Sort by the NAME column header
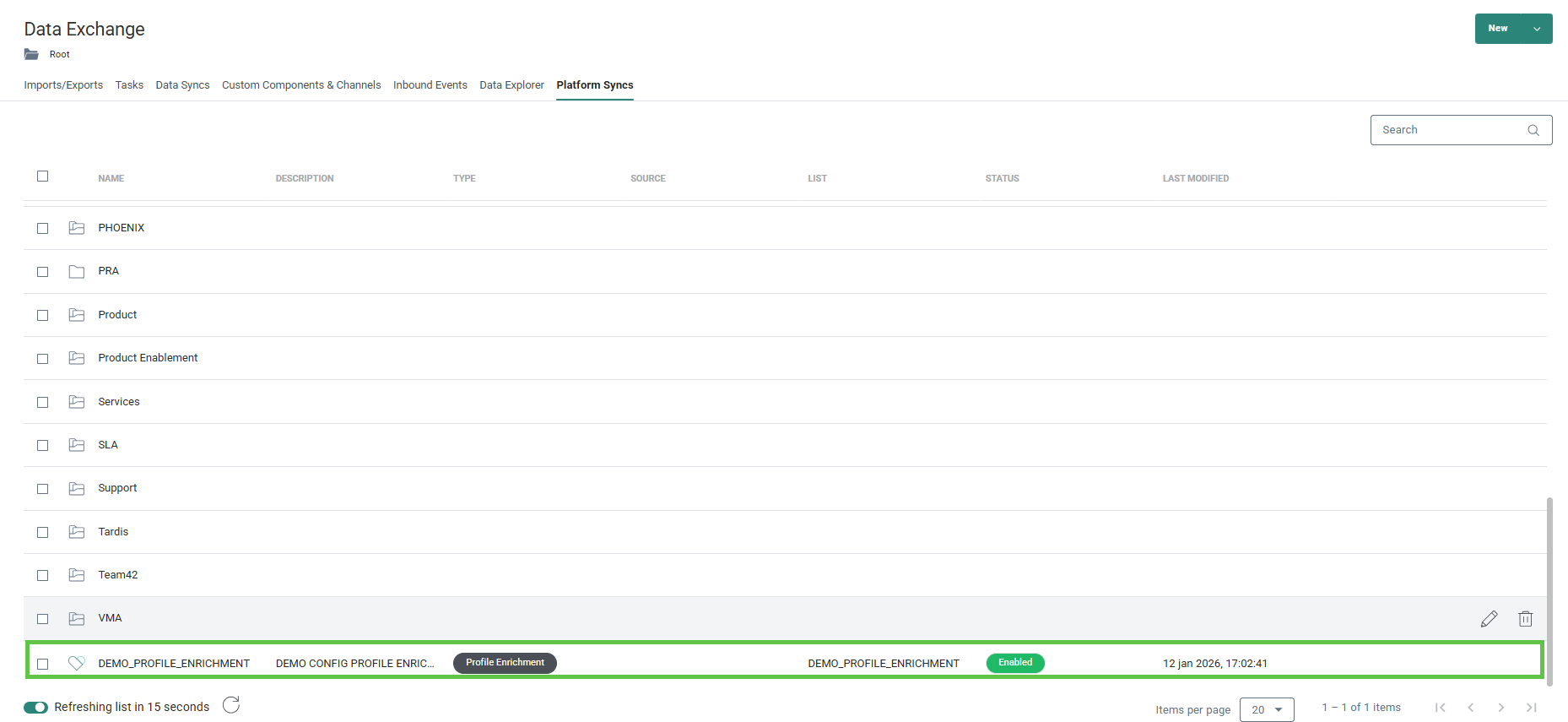1568x722 pixels. (111, 179)
